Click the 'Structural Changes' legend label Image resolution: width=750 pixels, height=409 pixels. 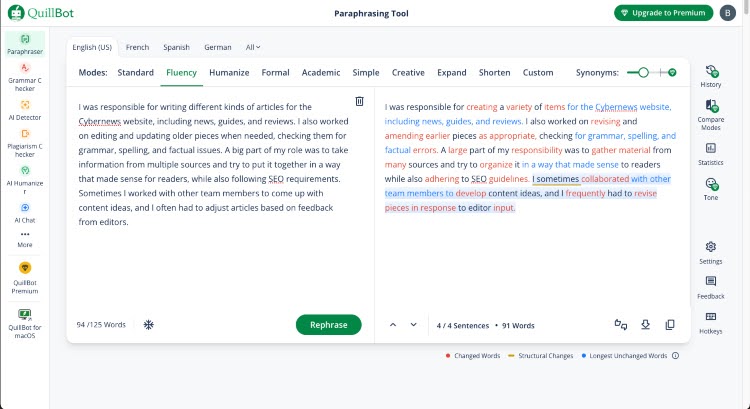pos(546,356)
